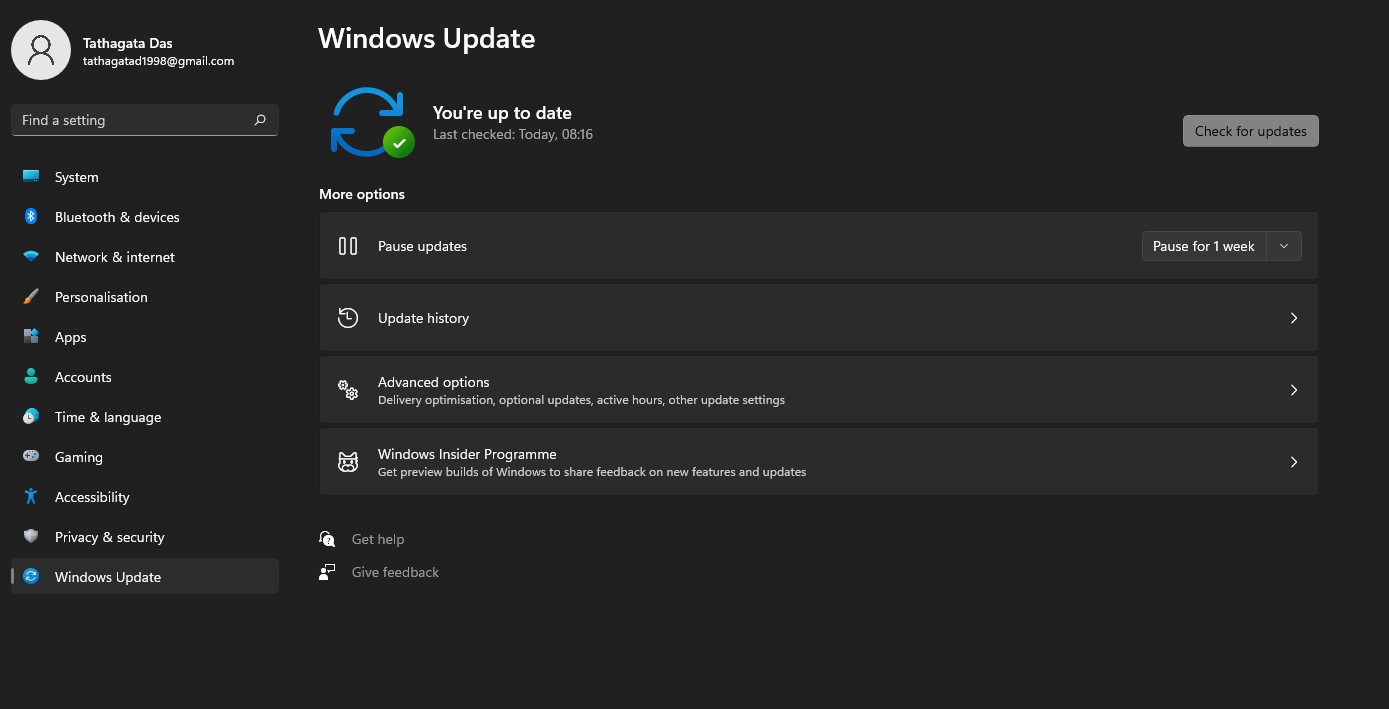Click the "Last checked: Today, 08:16" text
Screen dimensions: 1389x709
tap(513, 134)
